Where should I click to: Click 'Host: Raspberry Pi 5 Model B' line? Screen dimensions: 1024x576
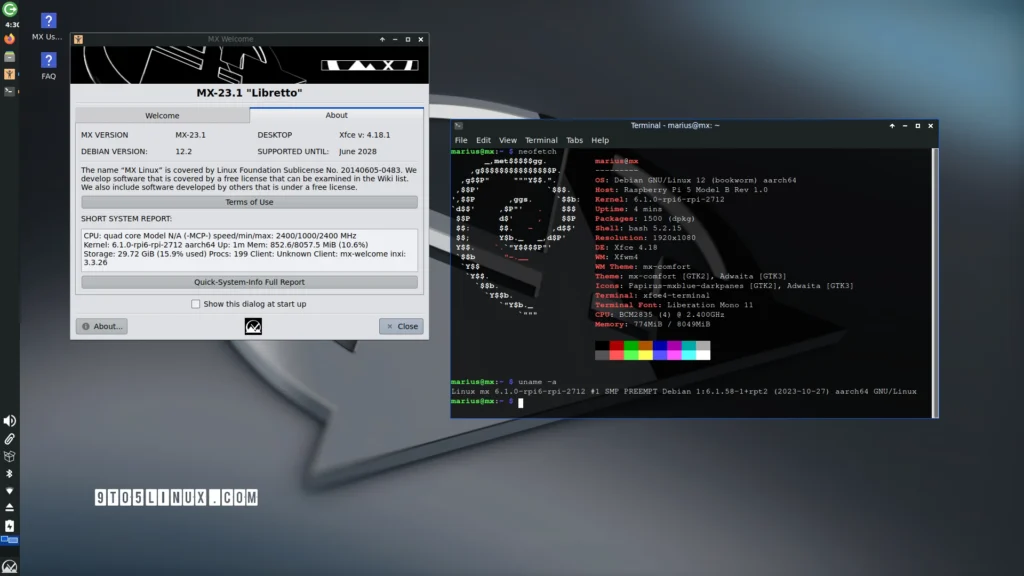coord(681,189)
